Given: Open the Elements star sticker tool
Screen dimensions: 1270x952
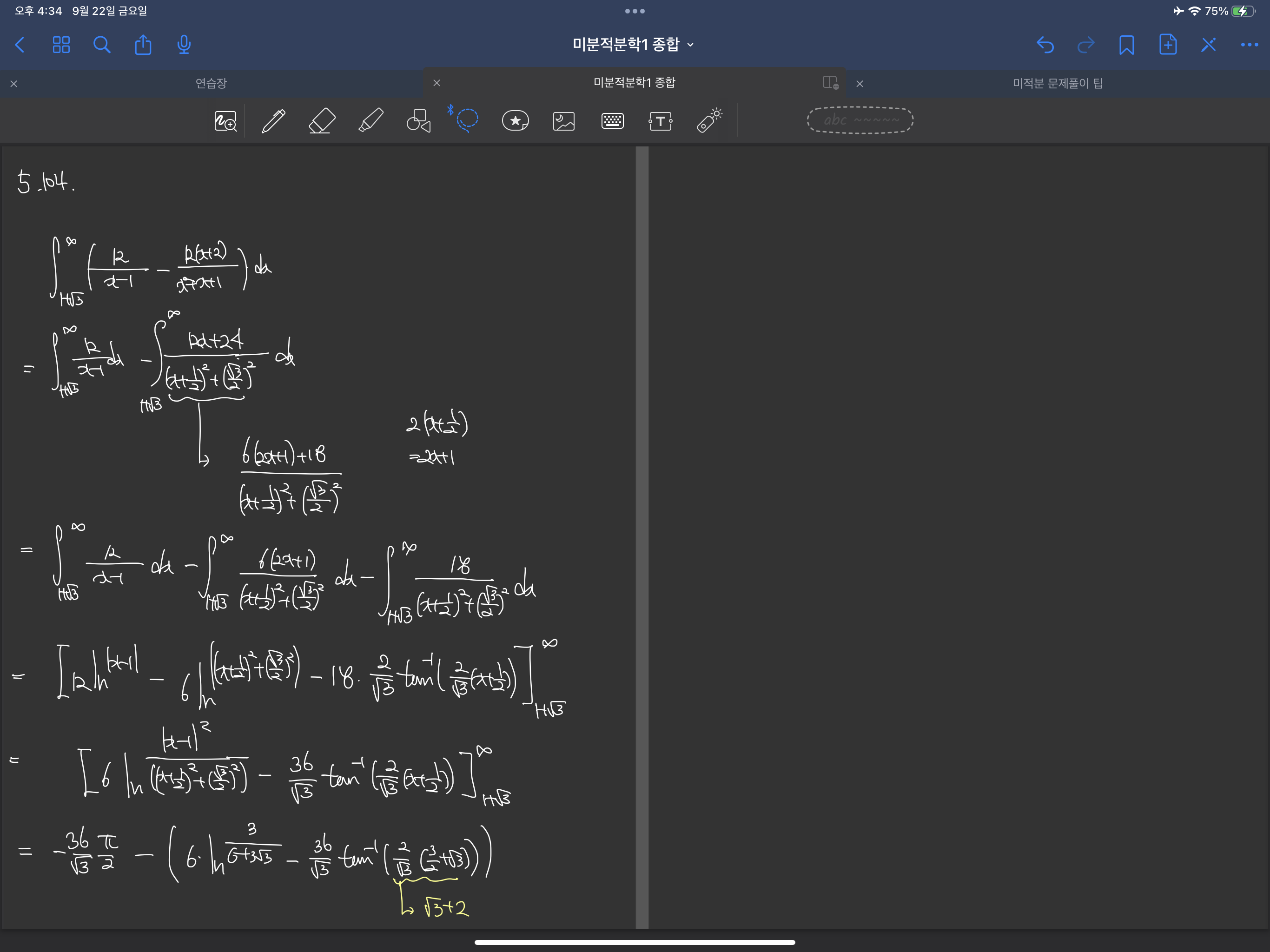Looking at the screenshot, I should coord(515,120).
